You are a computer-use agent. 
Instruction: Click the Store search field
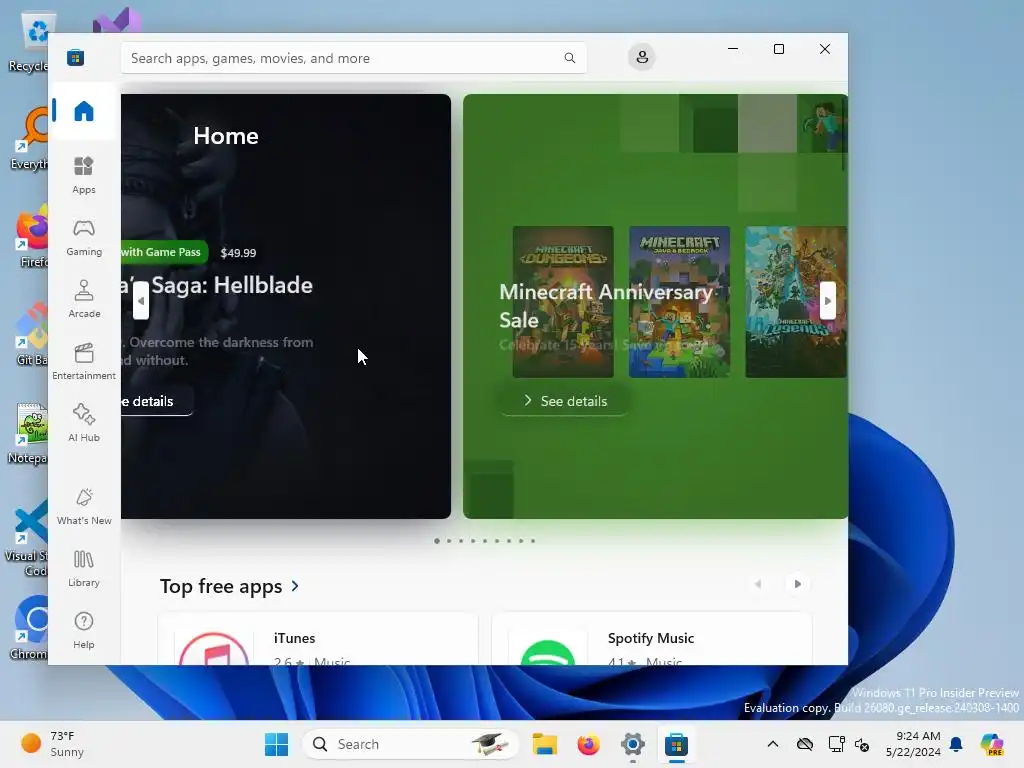[x=353, y=58]
